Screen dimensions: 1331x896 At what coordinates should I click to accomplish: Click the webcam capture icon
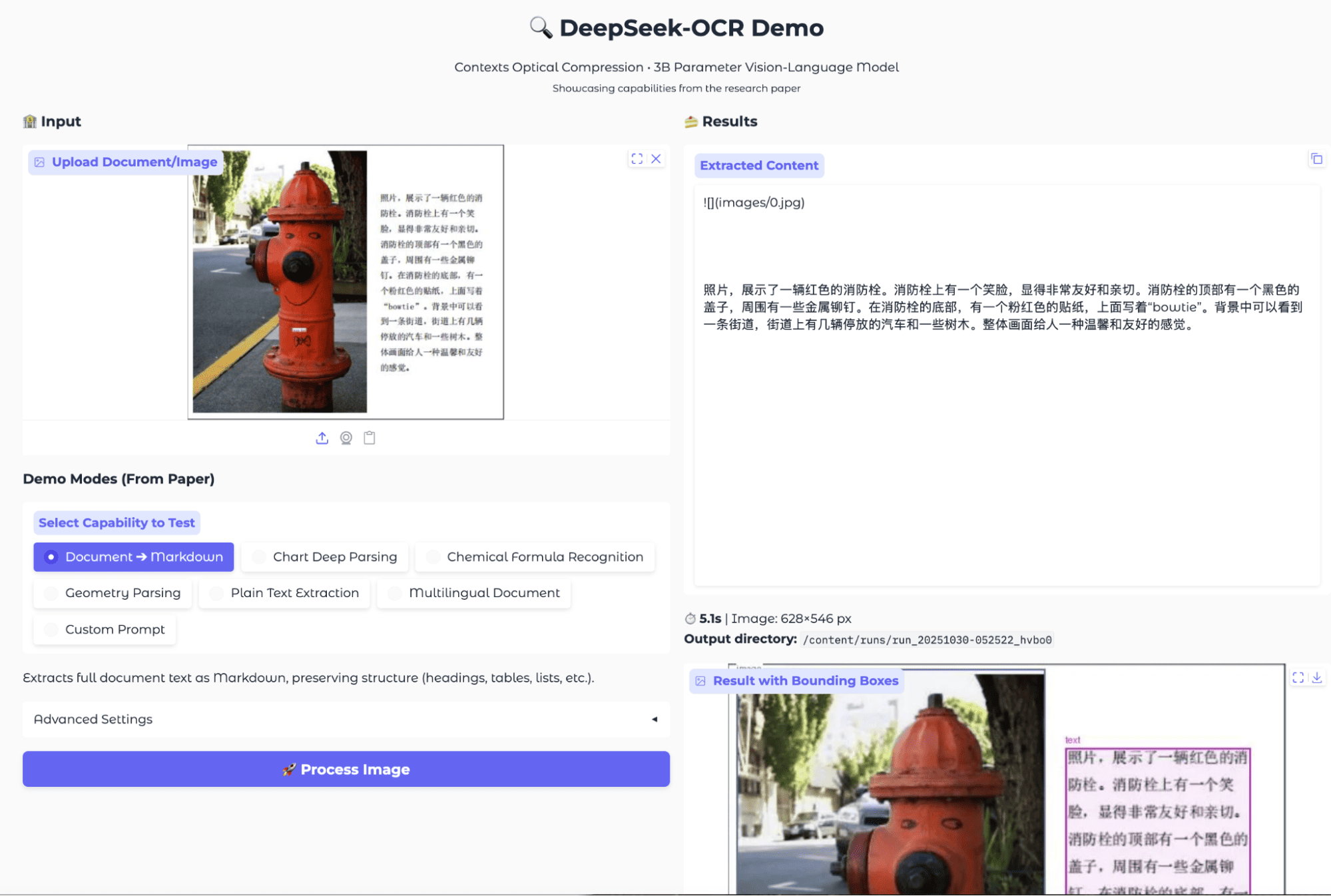(x=346, y=438)
